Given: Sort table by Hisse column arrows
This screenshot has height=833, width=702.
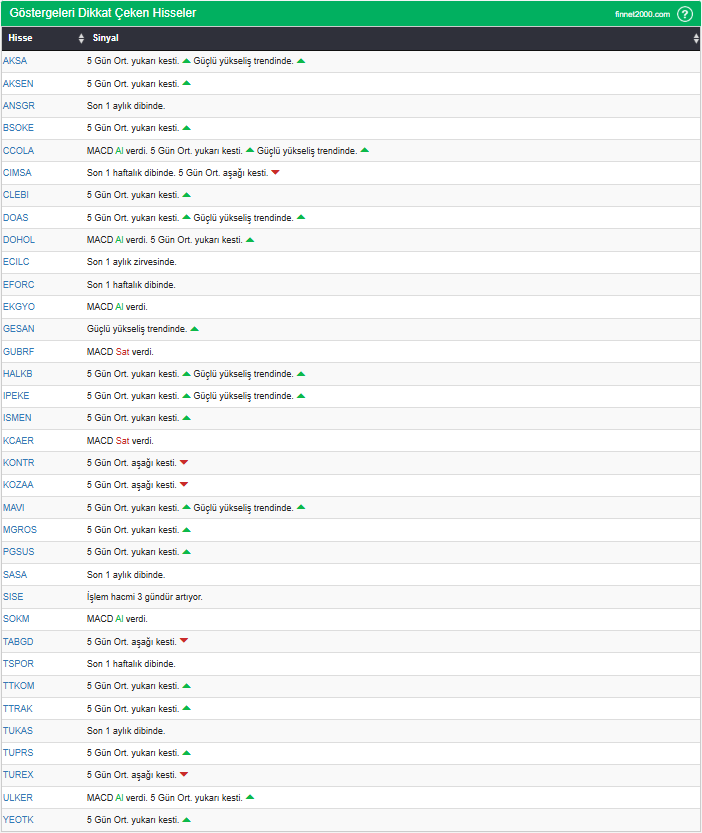Looking at the screenshot, I should click(81, 38).
